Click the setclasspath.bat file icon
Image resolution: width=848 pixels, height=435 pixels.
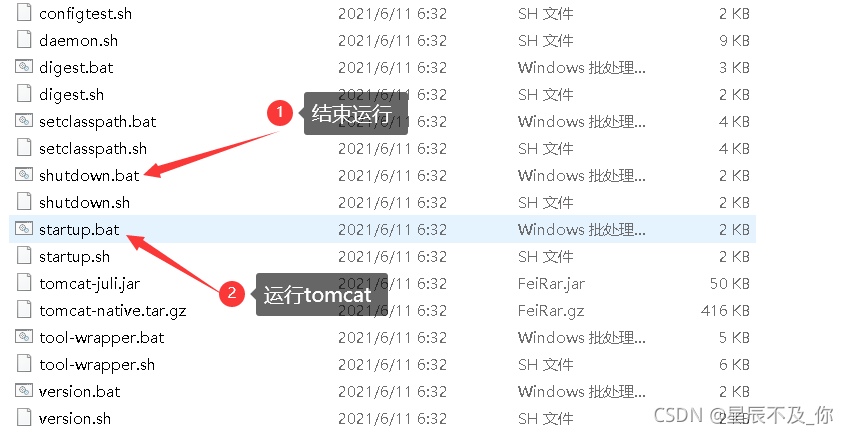tap(24, 121)
